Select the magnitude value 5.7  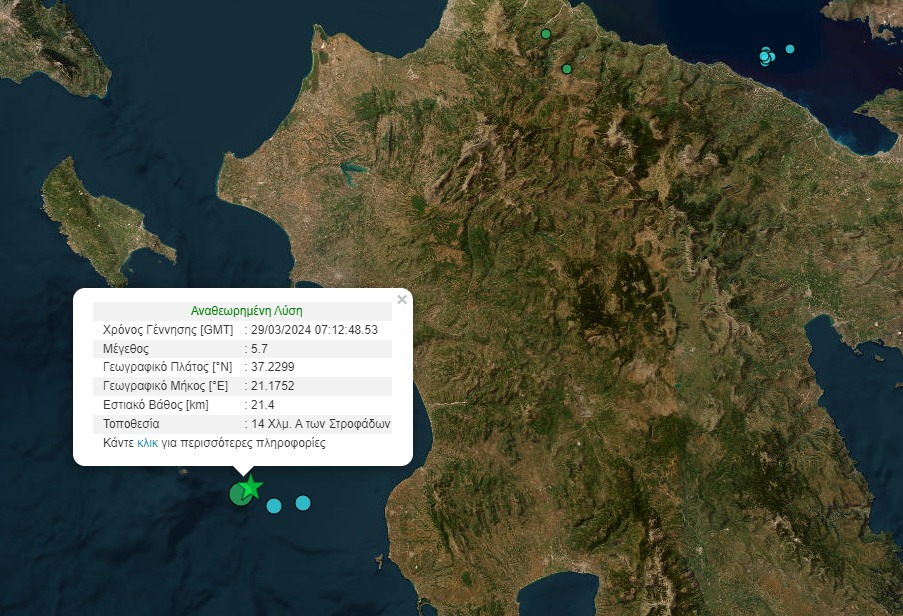(x=260, y=349)
